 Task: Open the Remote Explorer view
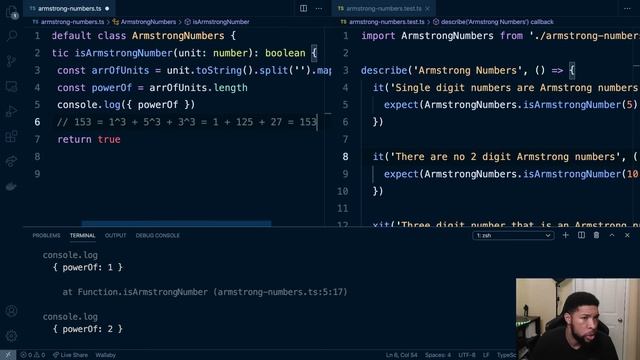11,86
